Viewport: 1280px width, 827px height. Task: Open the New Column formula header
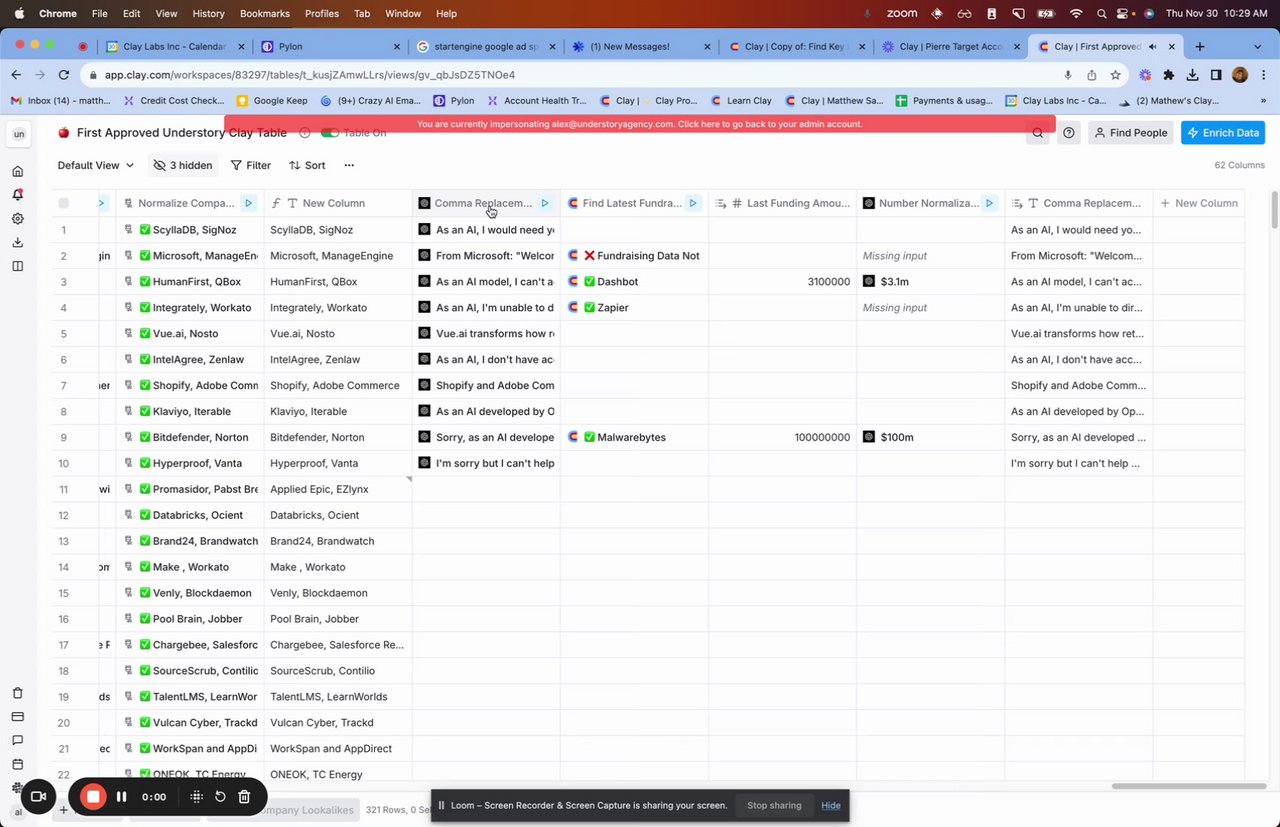338,203
